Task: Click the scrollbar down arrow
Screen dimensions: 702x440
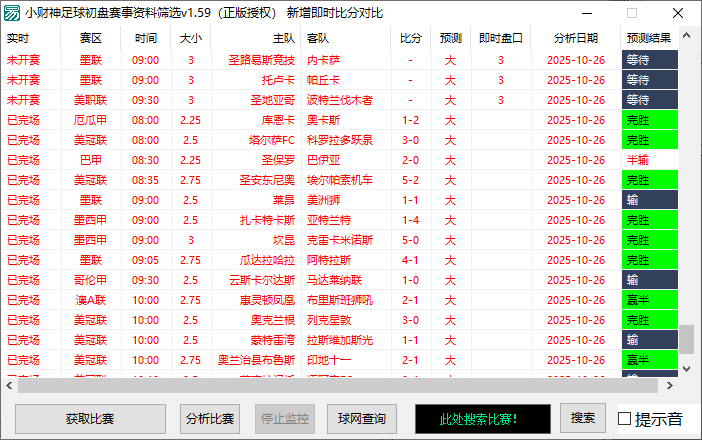Action: click(x=686, y=383)
